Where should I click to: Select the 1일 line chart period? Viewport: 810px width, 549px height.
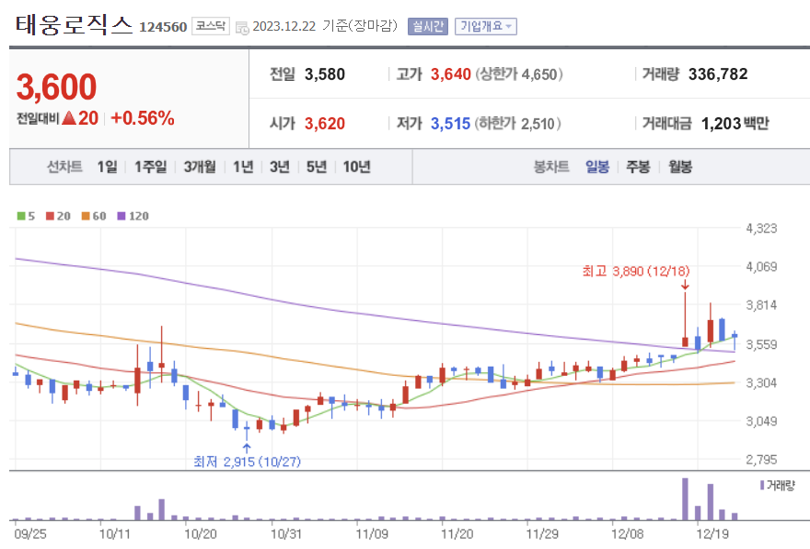107,167
